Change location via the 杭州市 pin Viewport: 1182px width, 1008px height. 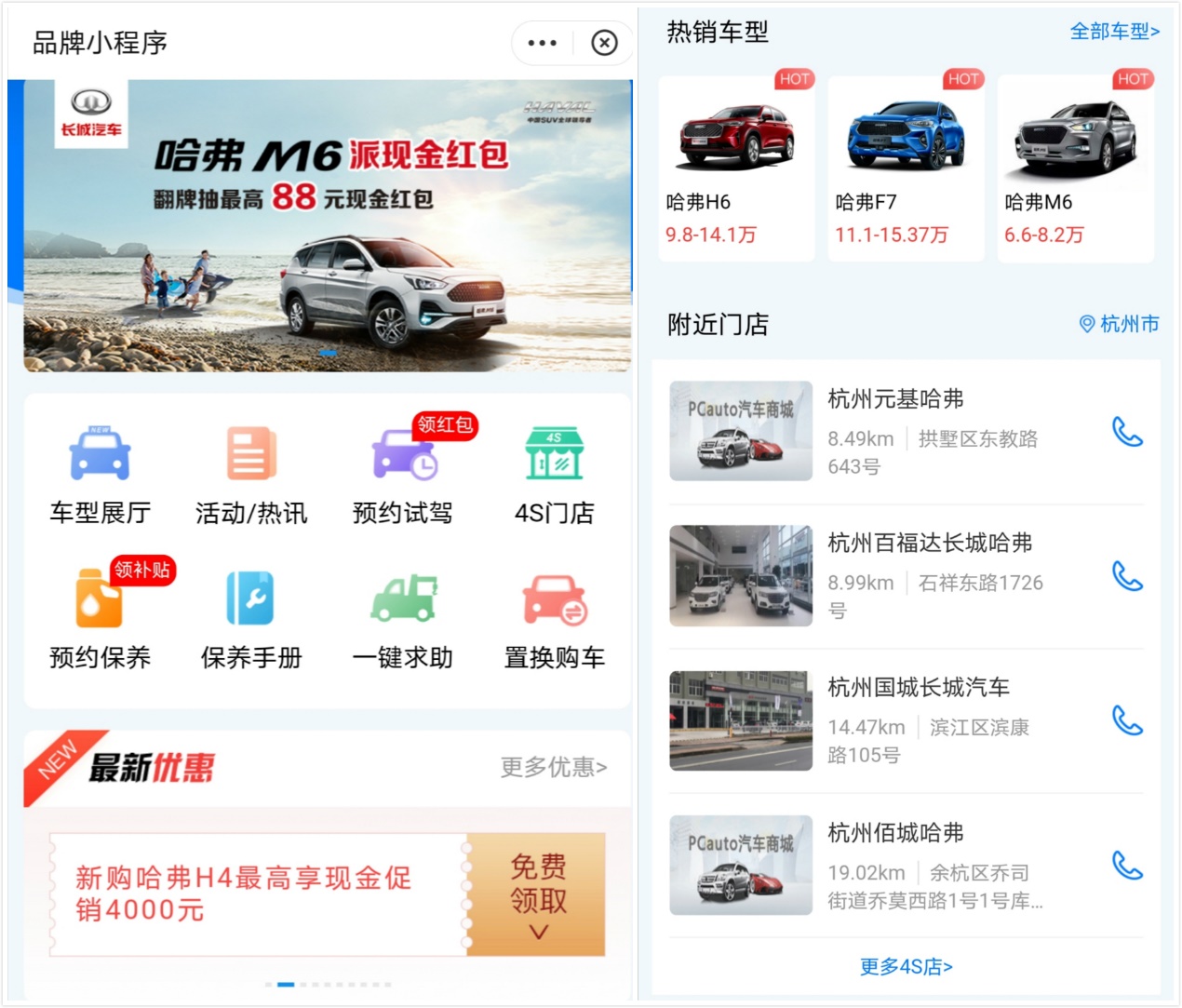pos(1119,324)
